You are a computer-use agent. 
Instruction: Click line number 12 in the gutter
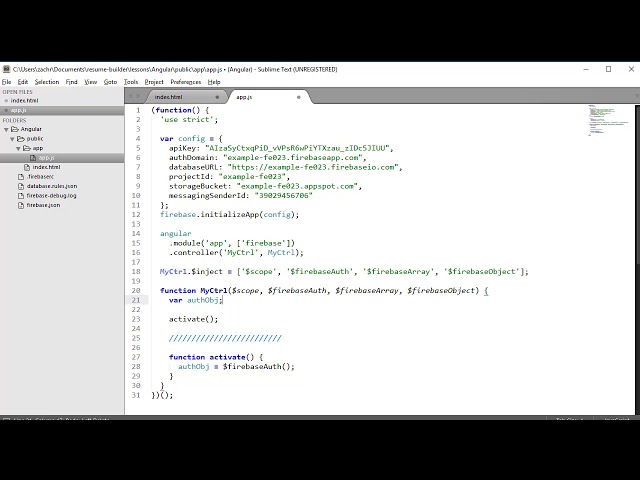coord(136,215)
